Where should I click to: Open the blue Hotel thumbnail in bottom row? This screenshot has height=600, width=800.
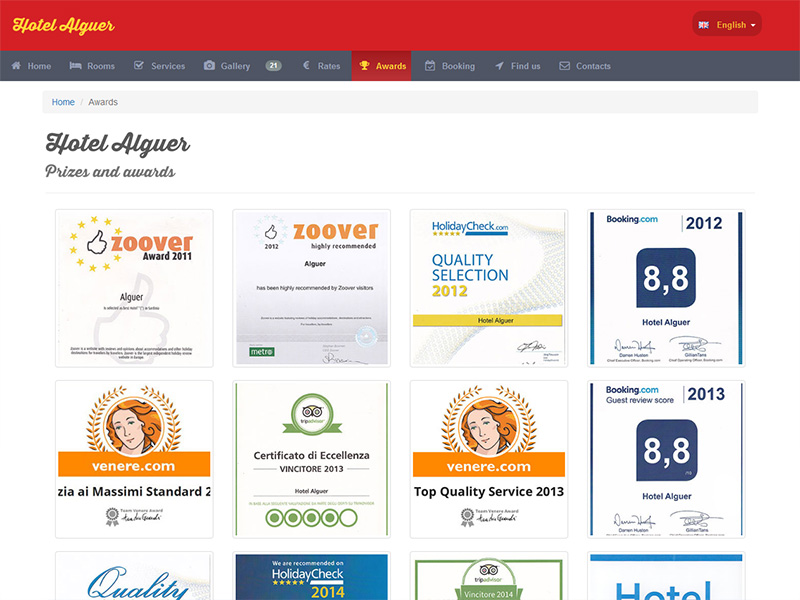point(666,576)
